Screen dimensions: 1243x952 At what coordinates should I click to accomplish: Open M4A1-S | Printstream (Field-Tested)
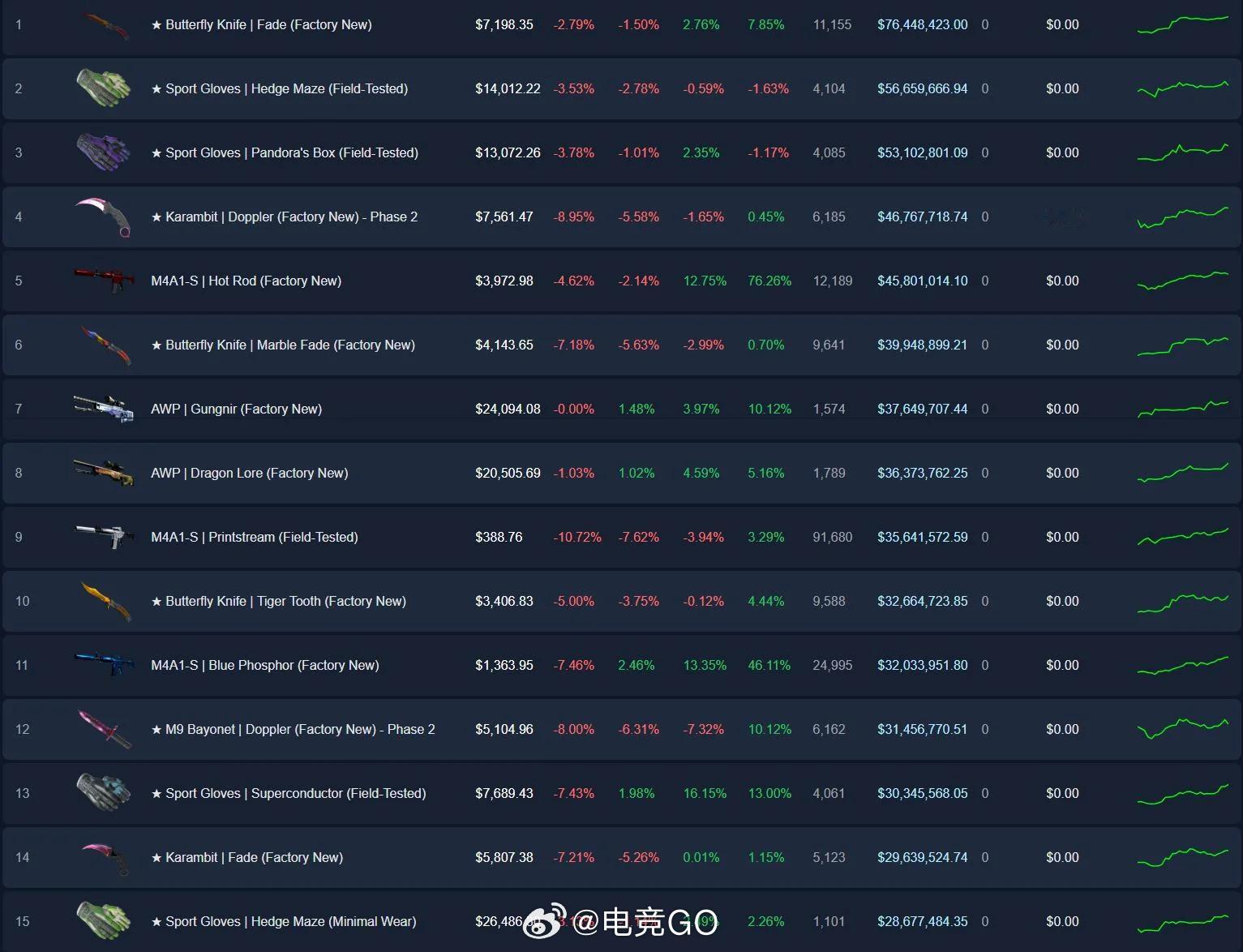254,537
